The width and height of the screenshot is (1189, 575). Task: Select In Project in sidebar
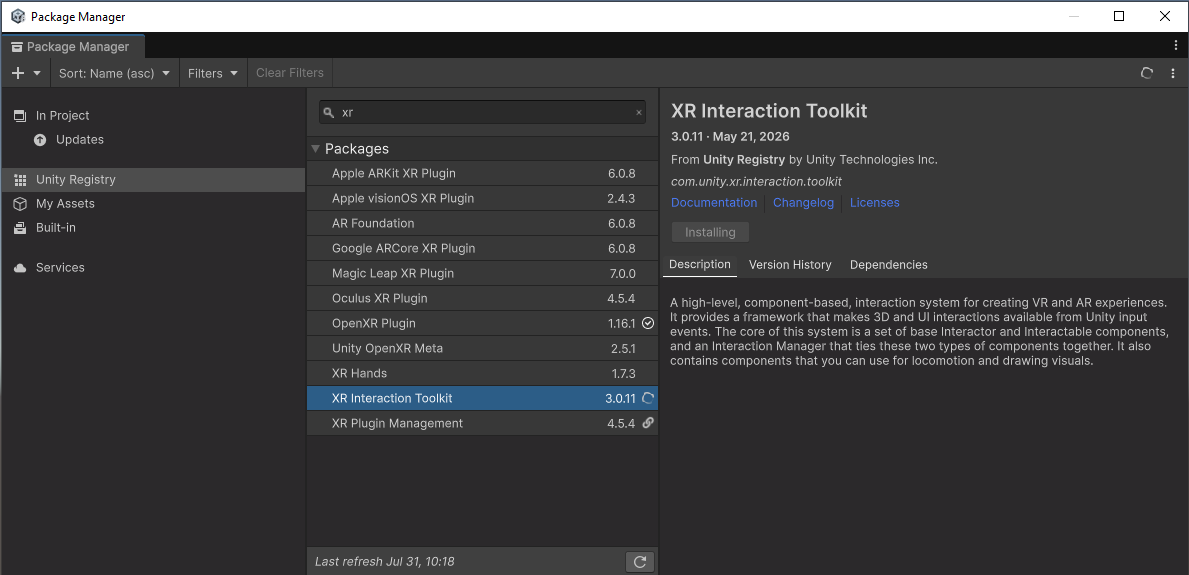pyautogui.click(x=153, y=115)
